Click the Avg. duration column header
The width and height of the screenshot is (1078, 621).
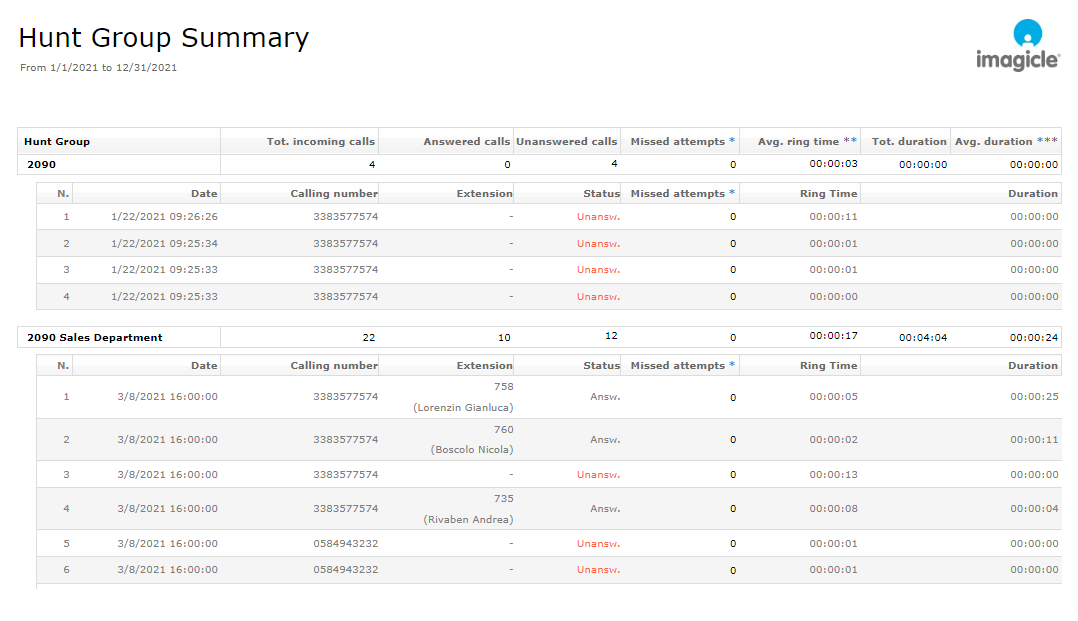click(1005, 142)
